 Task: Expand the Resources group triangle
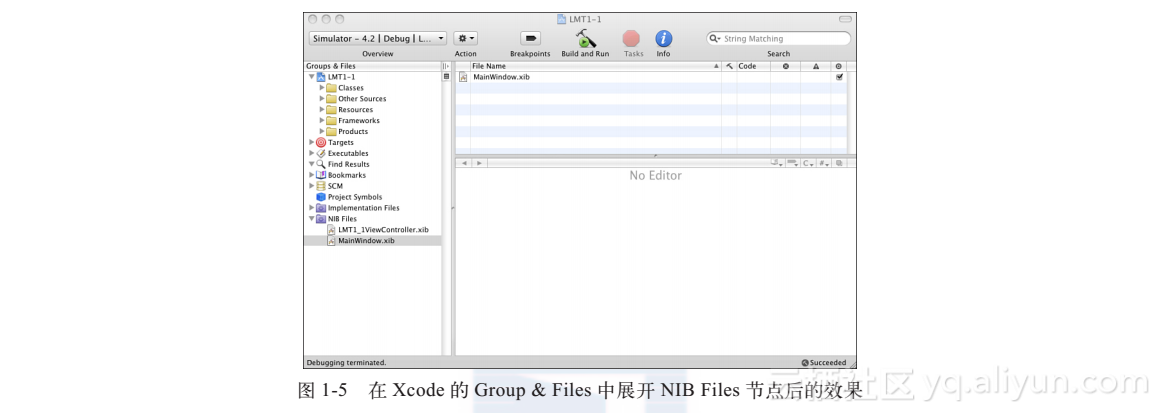322,110
